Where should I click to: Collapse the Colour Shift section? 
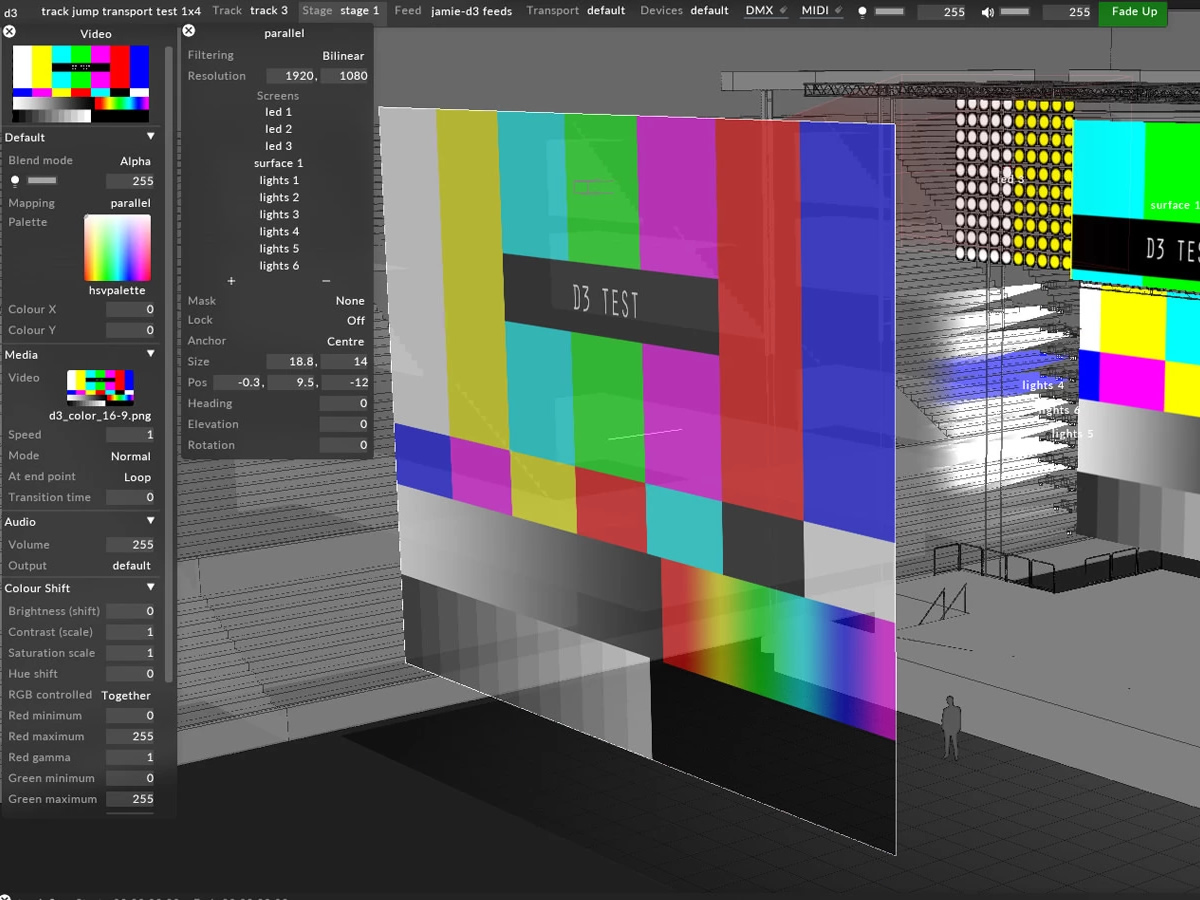[151, 588]
